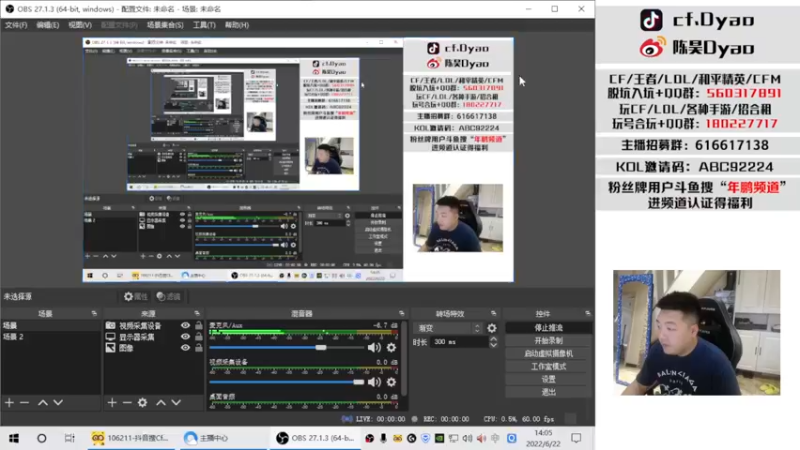Undock the 转场特效 panel via header icon
This screenshot has width=800, height=450.
493,313
